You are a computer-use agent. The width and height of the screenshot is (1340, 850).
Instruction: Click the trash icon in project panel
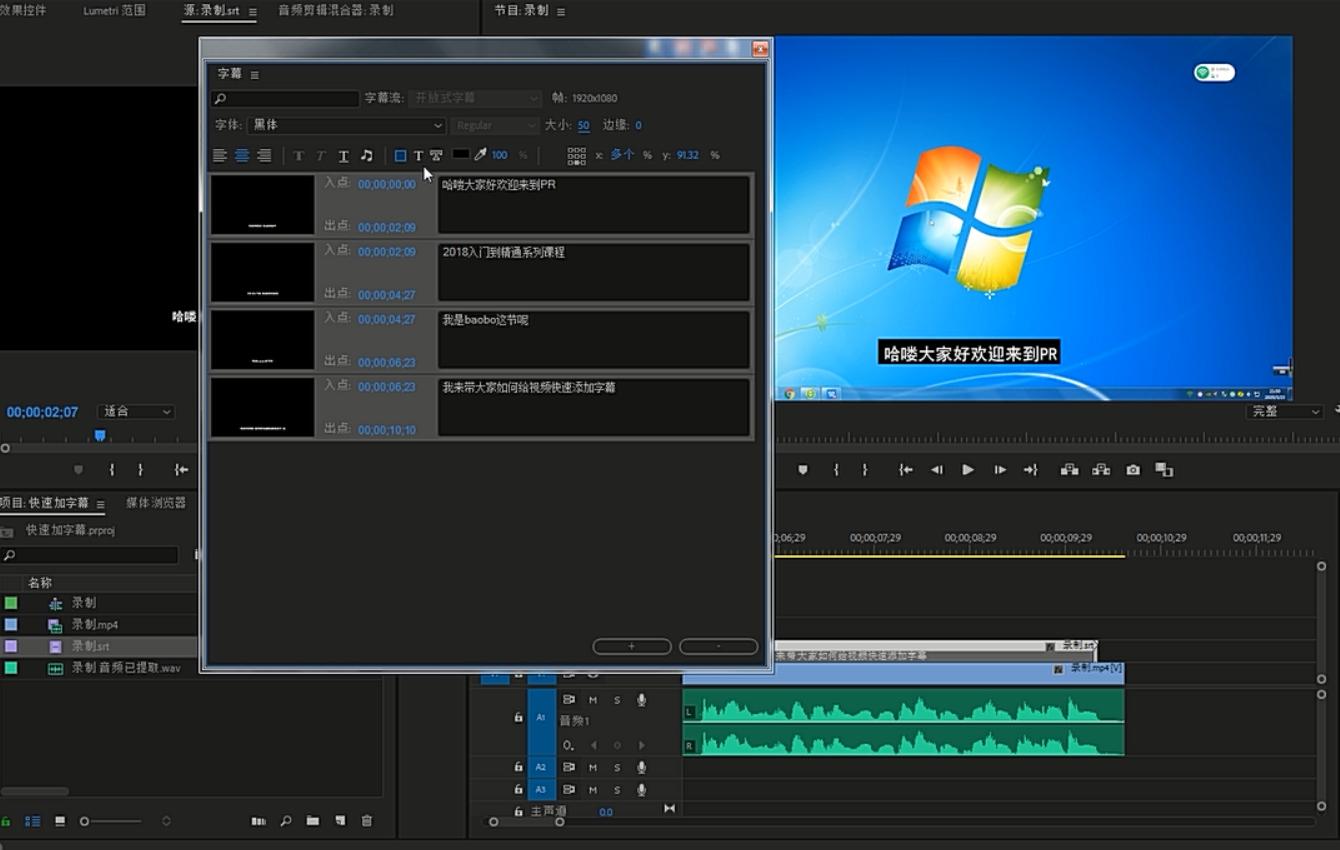pos(367,821)
